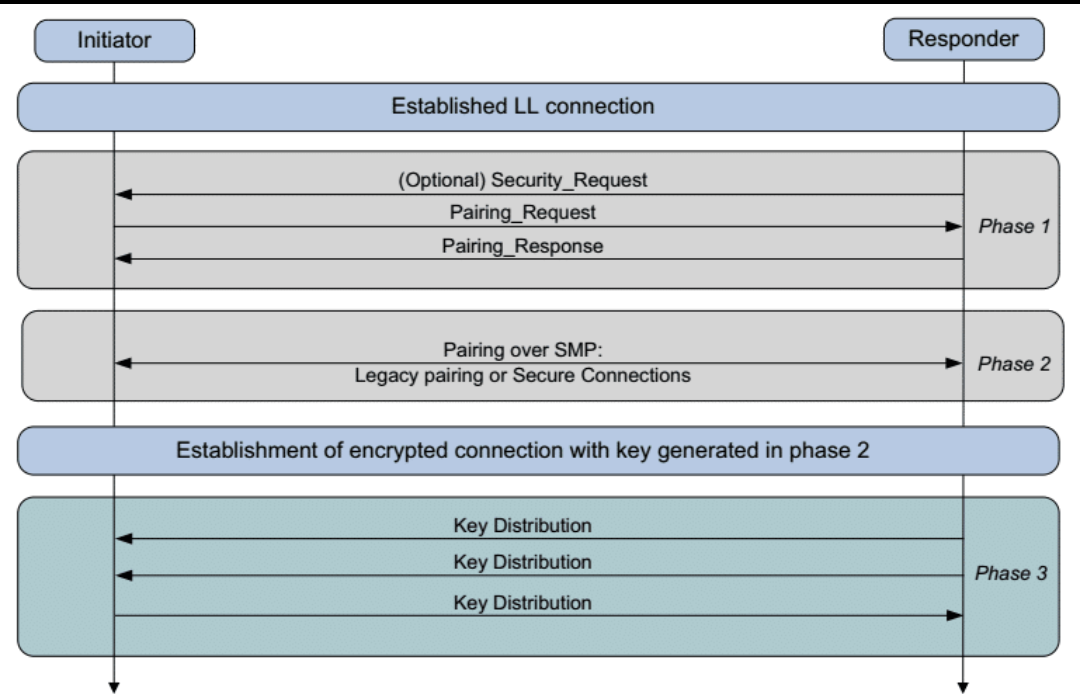
Task: Click the arrowhead ending the Initiator lifeline
Action: click(x=113, y=685)
